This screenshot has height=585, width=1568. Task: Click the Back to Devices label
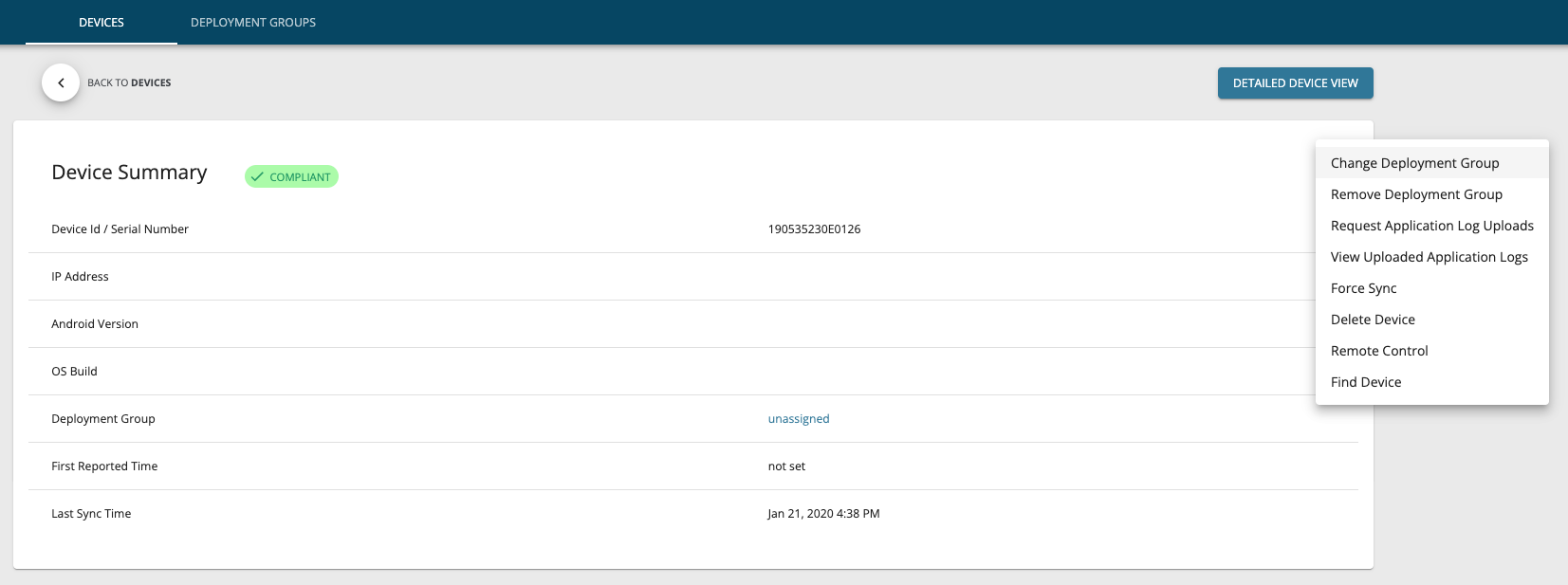(129, 82)
